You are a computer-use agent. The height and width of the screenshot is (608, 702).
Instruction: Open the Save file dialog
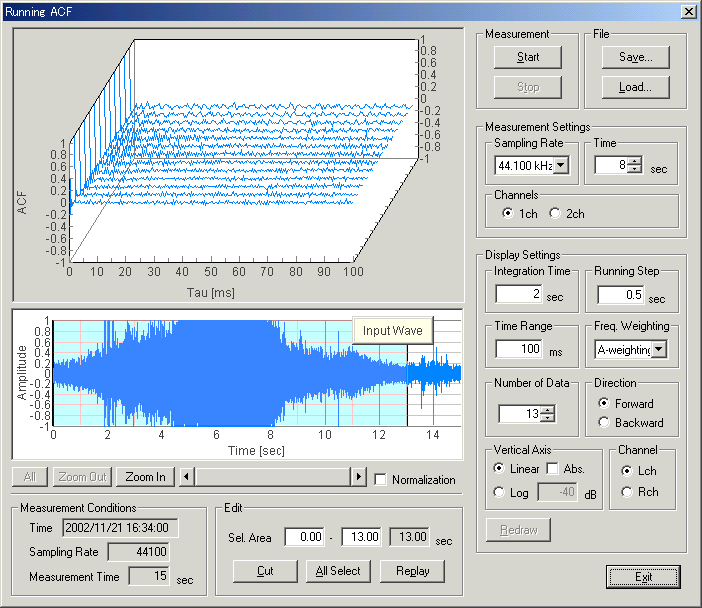[x=635, y=57]
